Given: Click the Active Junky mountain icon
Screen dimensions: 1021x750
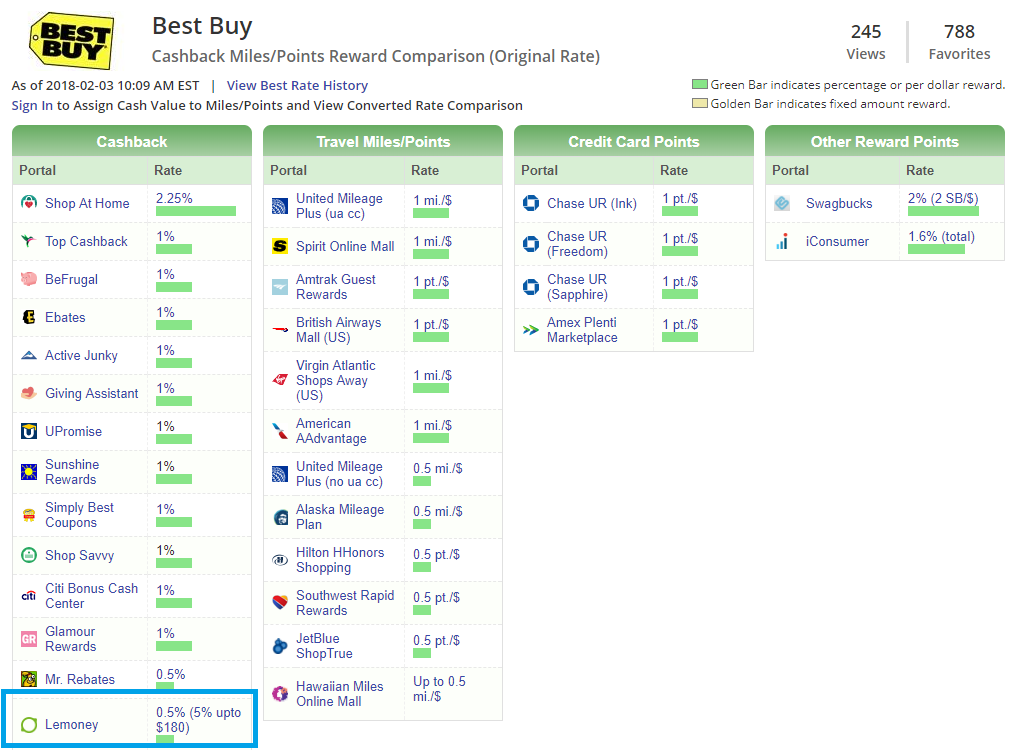Looking at the screenshot, I should (29, 355).
